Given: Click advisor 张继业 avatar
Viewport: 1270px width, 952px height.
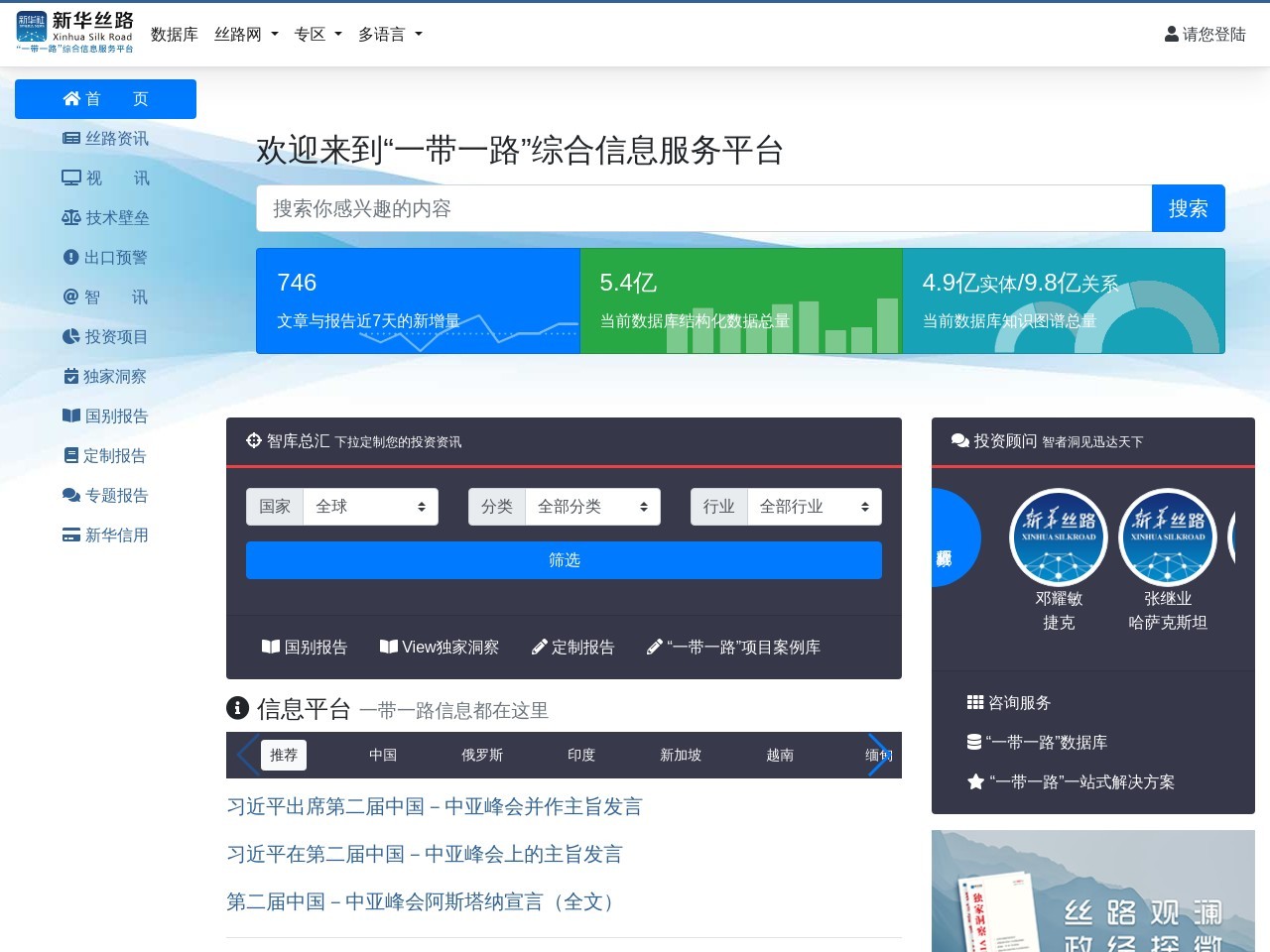Looking at the screenshot, I should pyautogui.click(x=1168, y=536).
